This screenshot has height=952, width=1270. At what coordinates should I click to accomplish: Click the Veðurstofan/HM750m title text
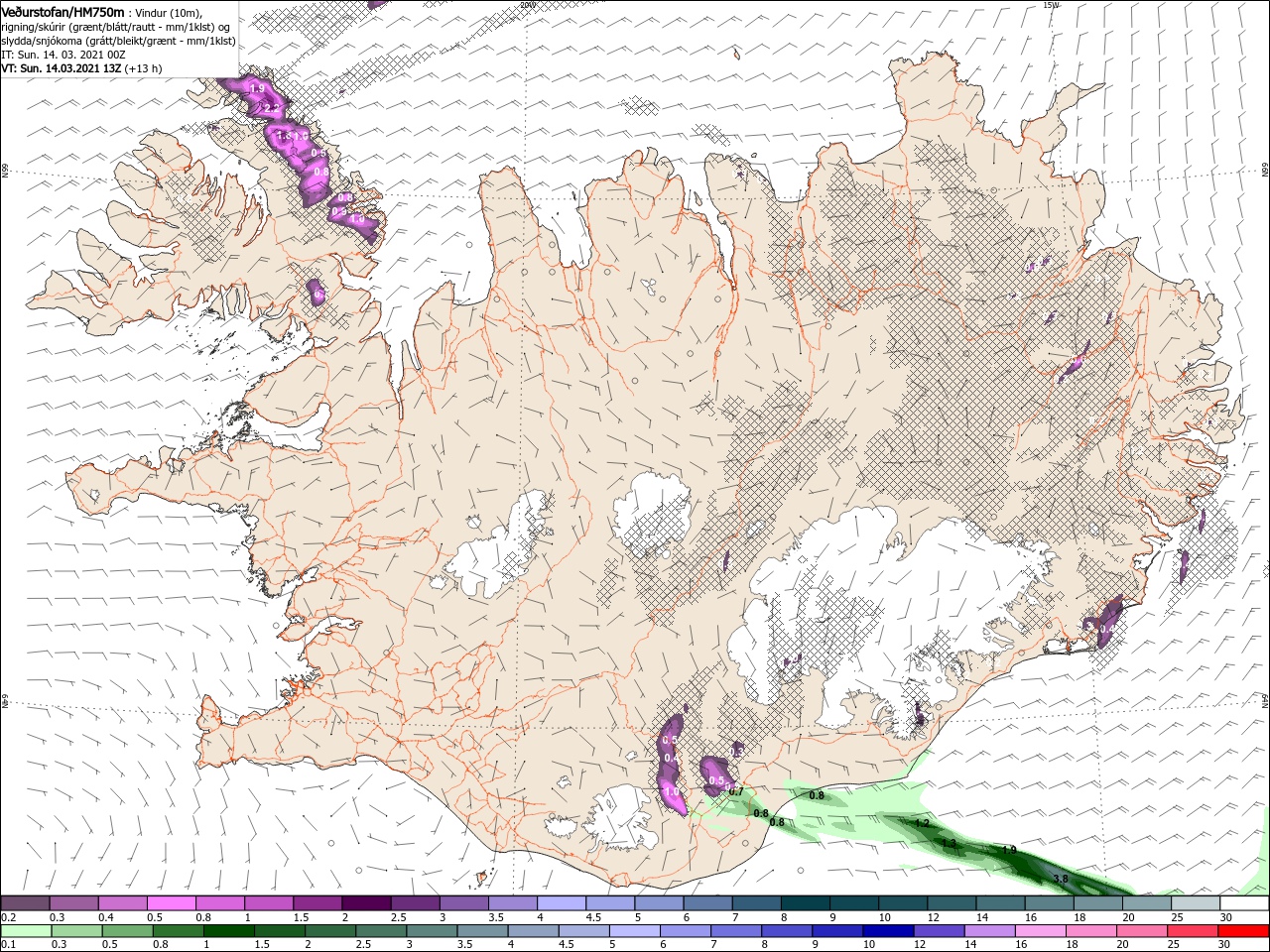coord(63,11)
